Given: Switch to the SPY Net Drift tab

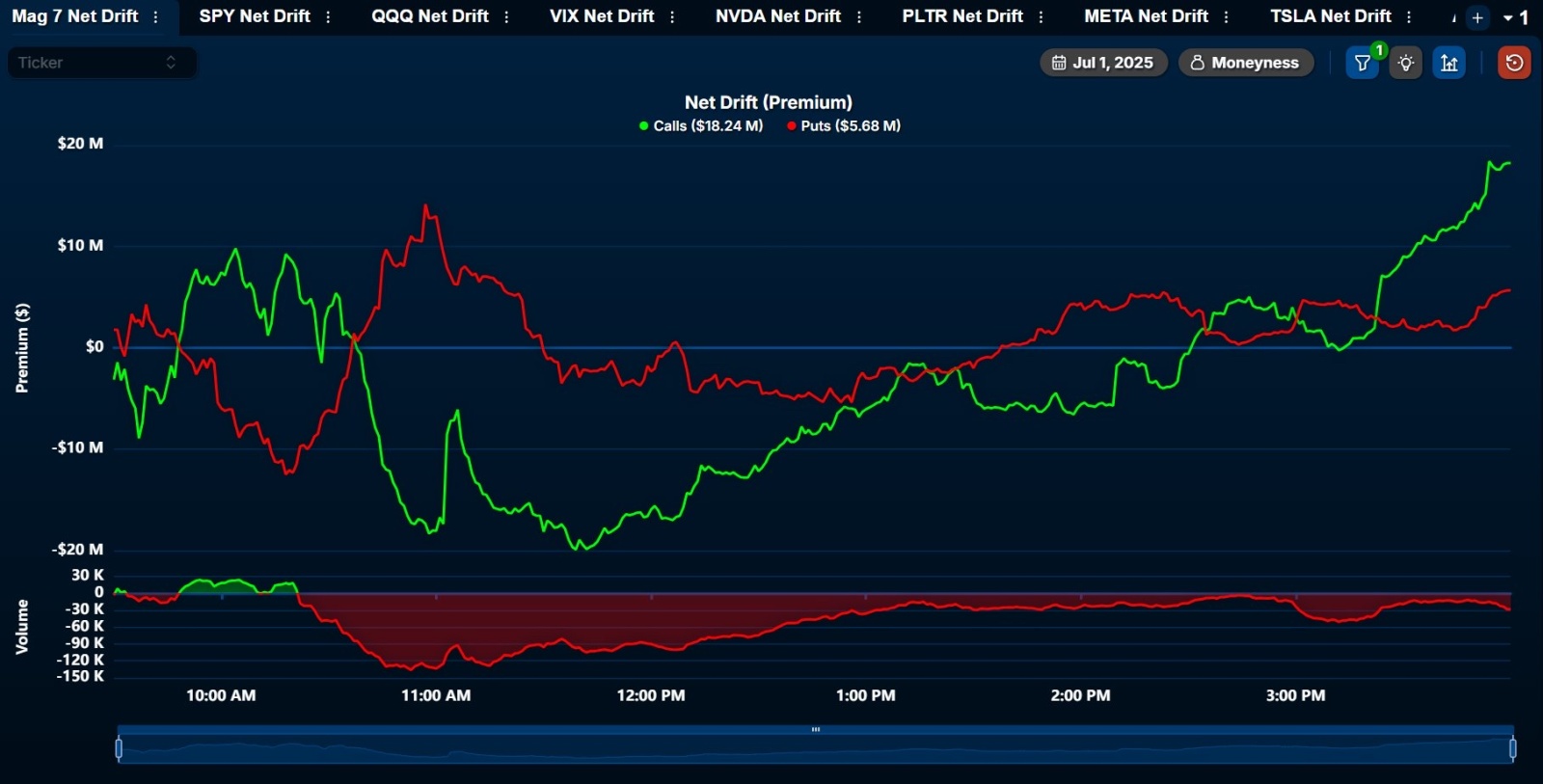Looking at the screenshot, I should pos(255,16).
